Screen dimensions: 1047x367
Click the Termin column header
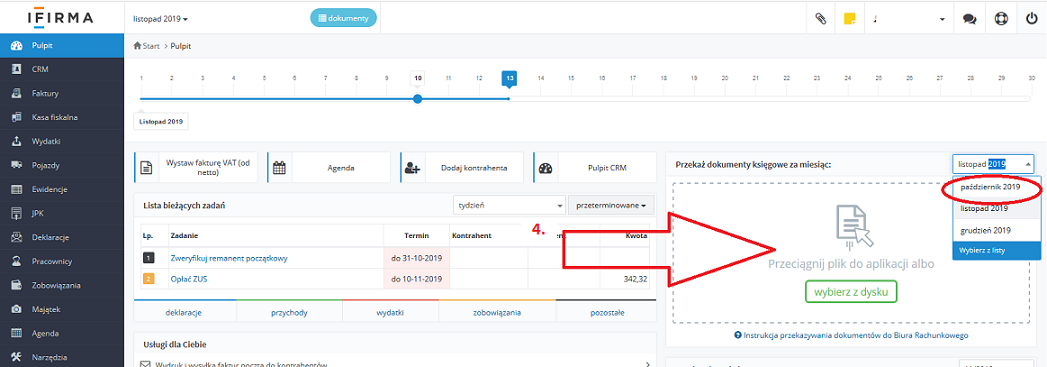pos(417,236)
